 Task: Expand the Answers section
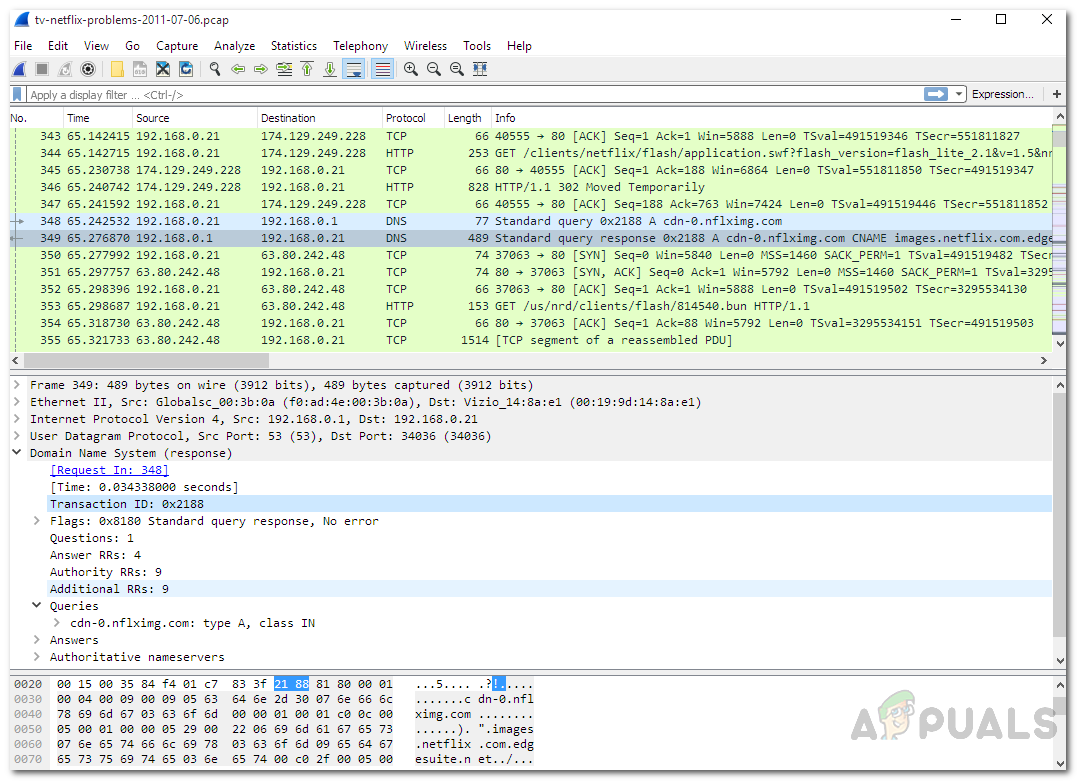(x=37, y=640)
